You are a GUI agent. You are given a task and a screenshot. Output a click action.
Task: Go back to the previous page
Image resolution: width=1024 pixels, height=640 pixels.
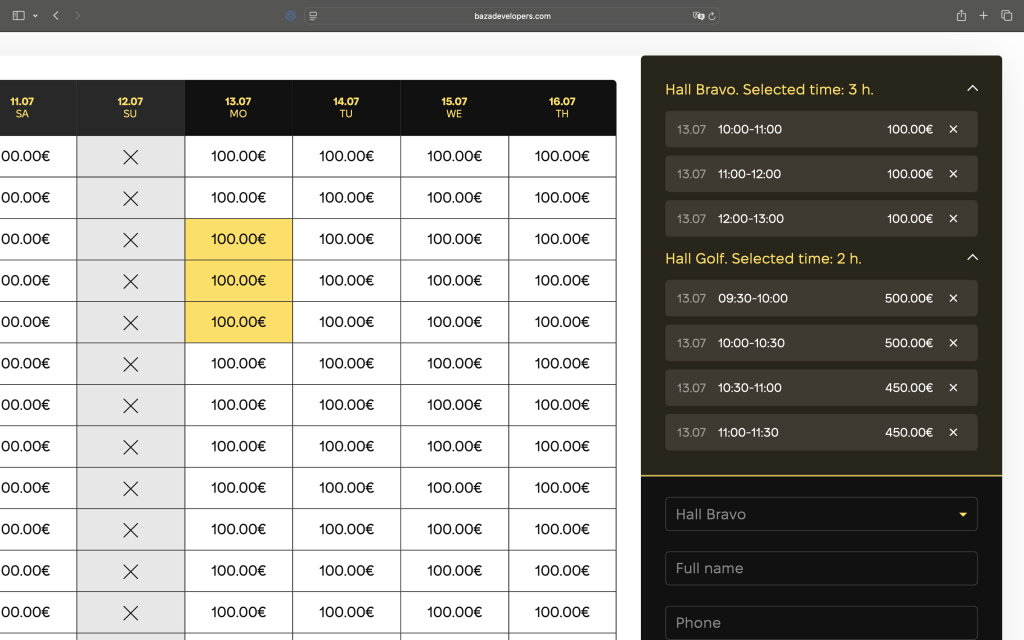(56, 16)
